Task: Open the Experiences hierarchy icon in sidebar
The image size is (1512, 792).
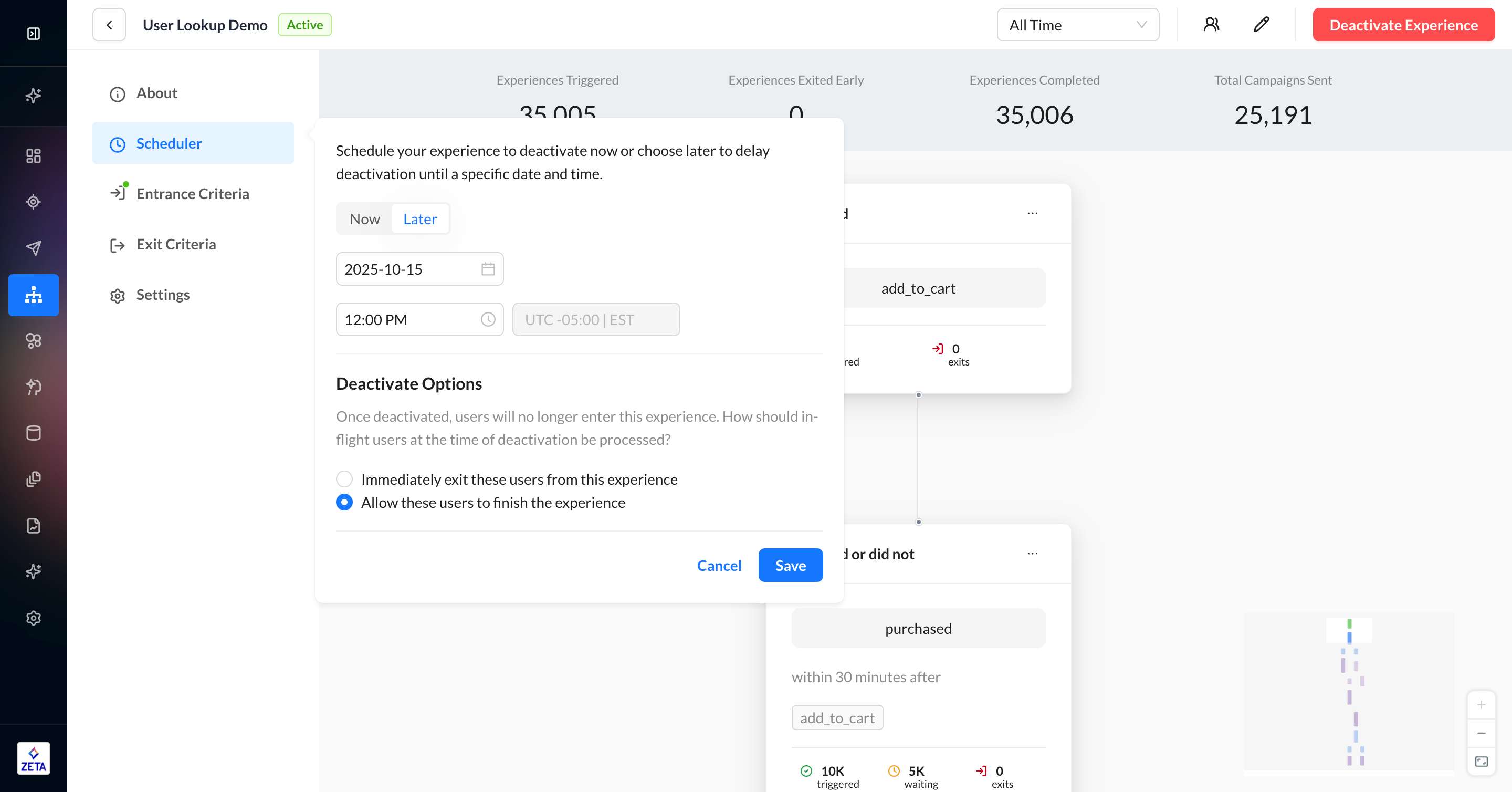Action: [34, 295]
